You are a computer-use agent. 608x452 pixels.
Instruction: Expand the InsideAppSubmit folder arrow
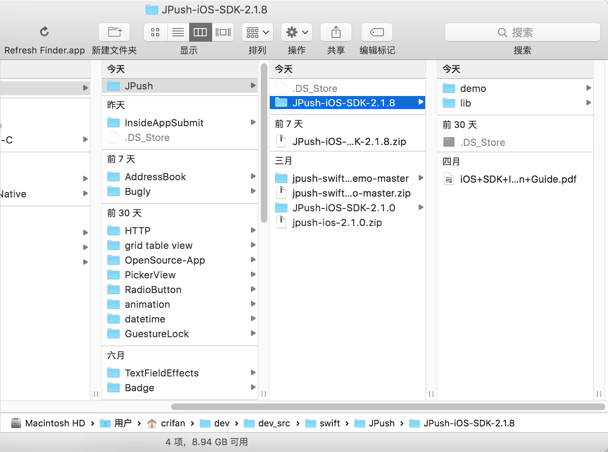pyautogui.click(x=253, y=122)
